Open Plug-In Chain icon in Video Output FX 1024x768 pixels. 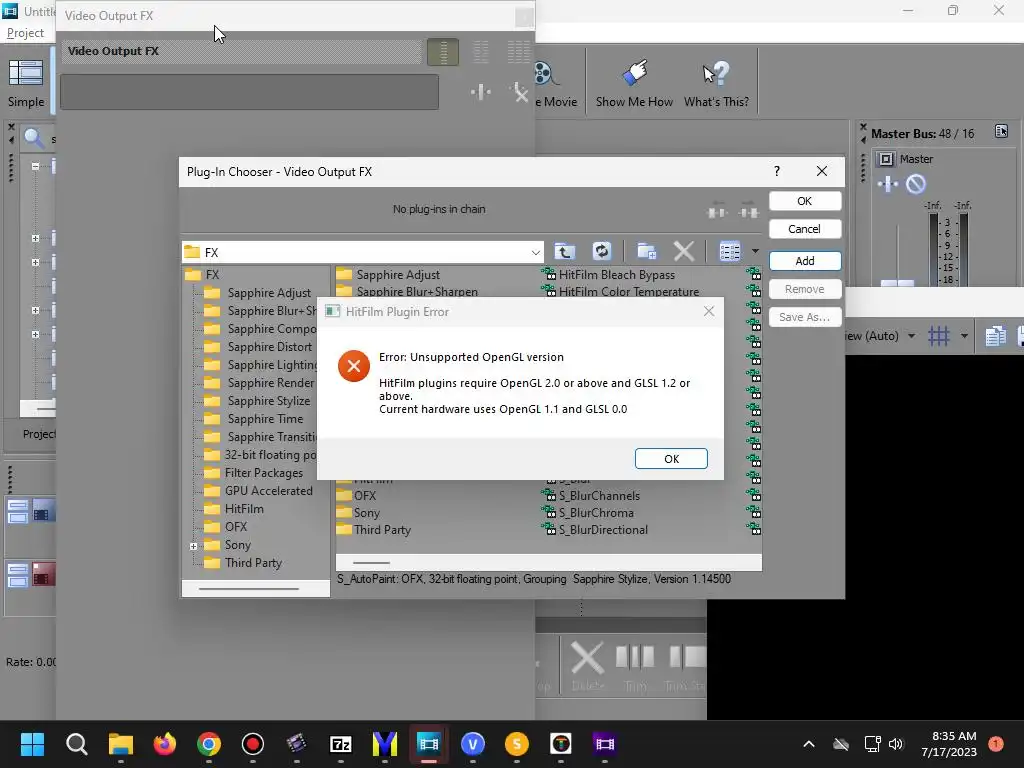481,92
